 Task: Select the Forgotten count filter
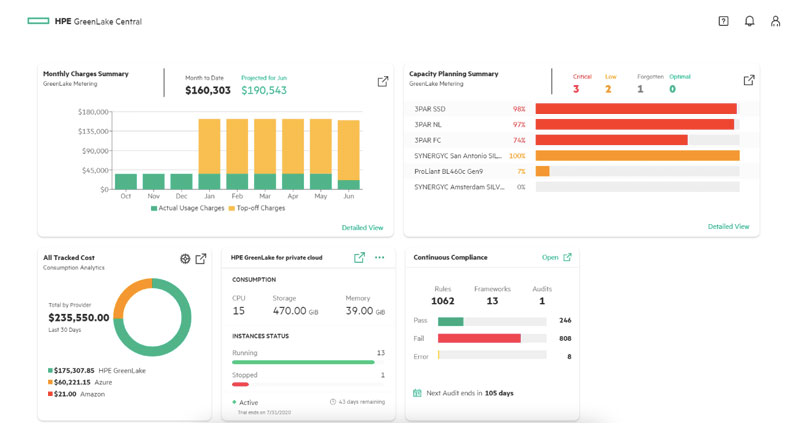tap(640, 89)
